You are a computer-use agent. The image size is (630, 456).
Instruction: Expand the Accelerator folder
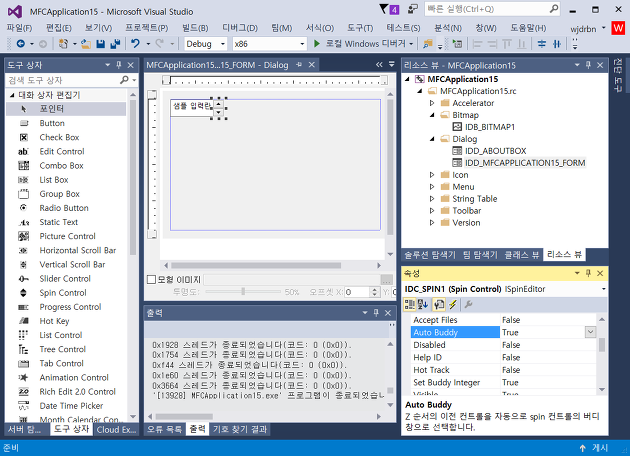coord(432,103)
